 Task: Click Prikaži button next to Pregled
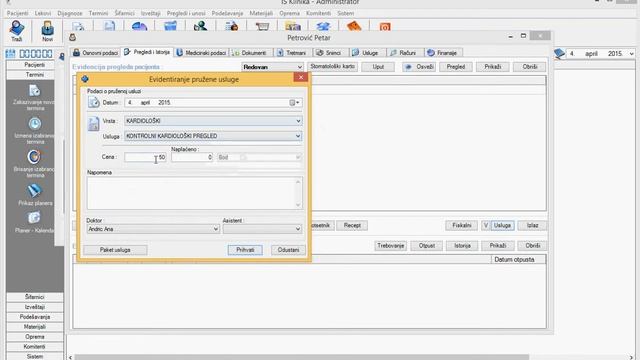pos(493,67)
